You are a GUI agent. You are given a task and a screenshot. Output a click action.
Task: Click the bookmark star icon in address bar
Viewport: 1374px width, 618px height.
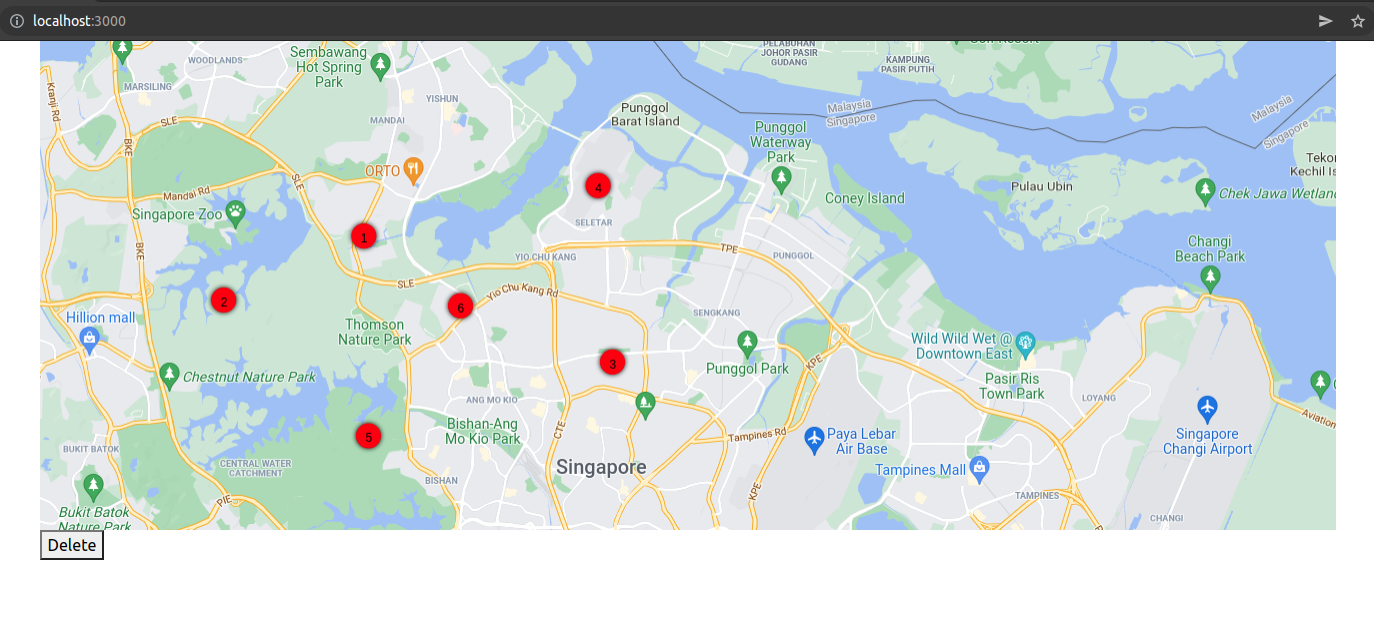point(1357,21)
